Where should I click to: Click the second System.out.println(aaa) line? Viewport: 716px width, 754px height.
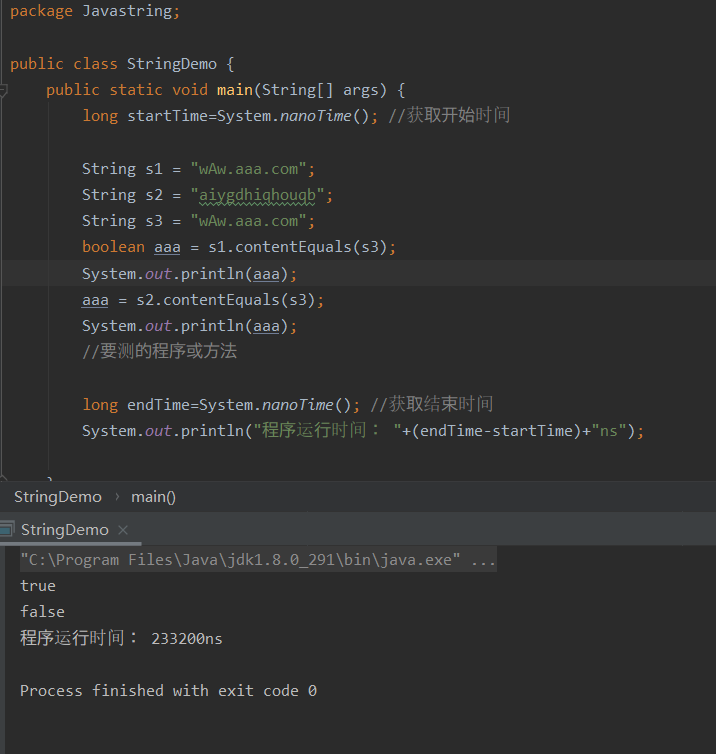tap(189, 326)
